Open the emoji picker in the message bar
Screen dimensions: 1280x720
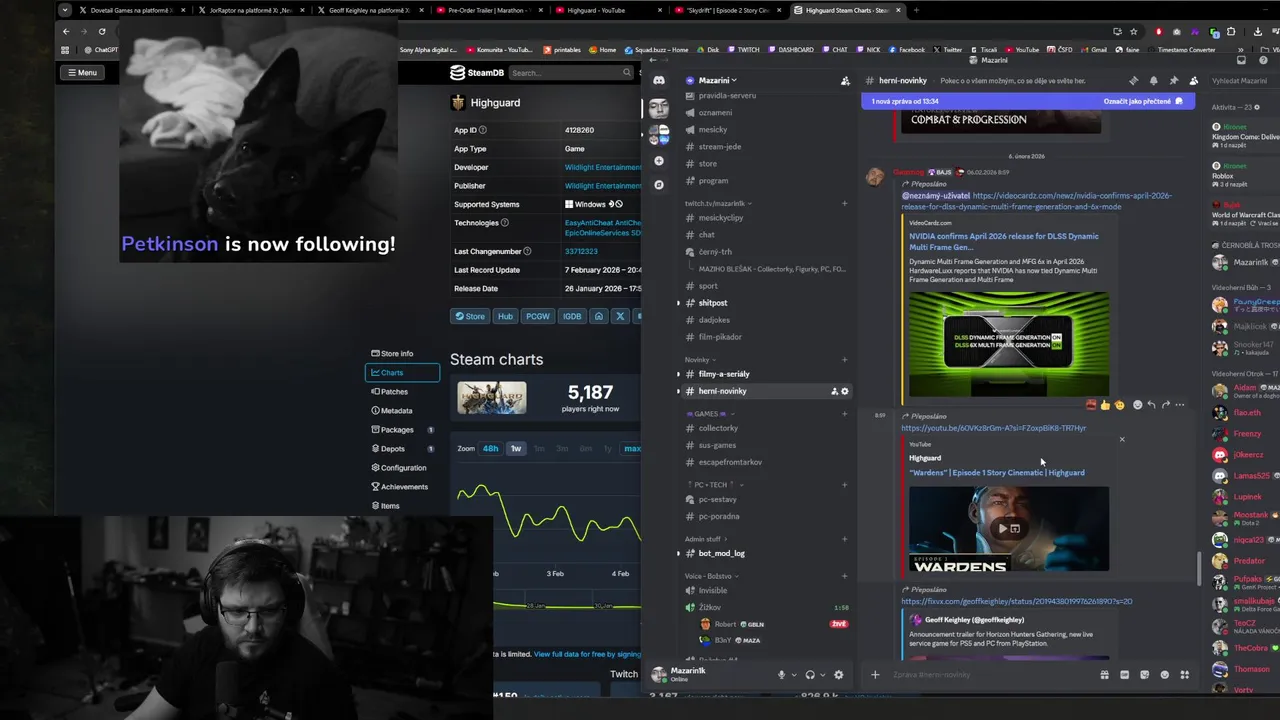click(1165, 675)
